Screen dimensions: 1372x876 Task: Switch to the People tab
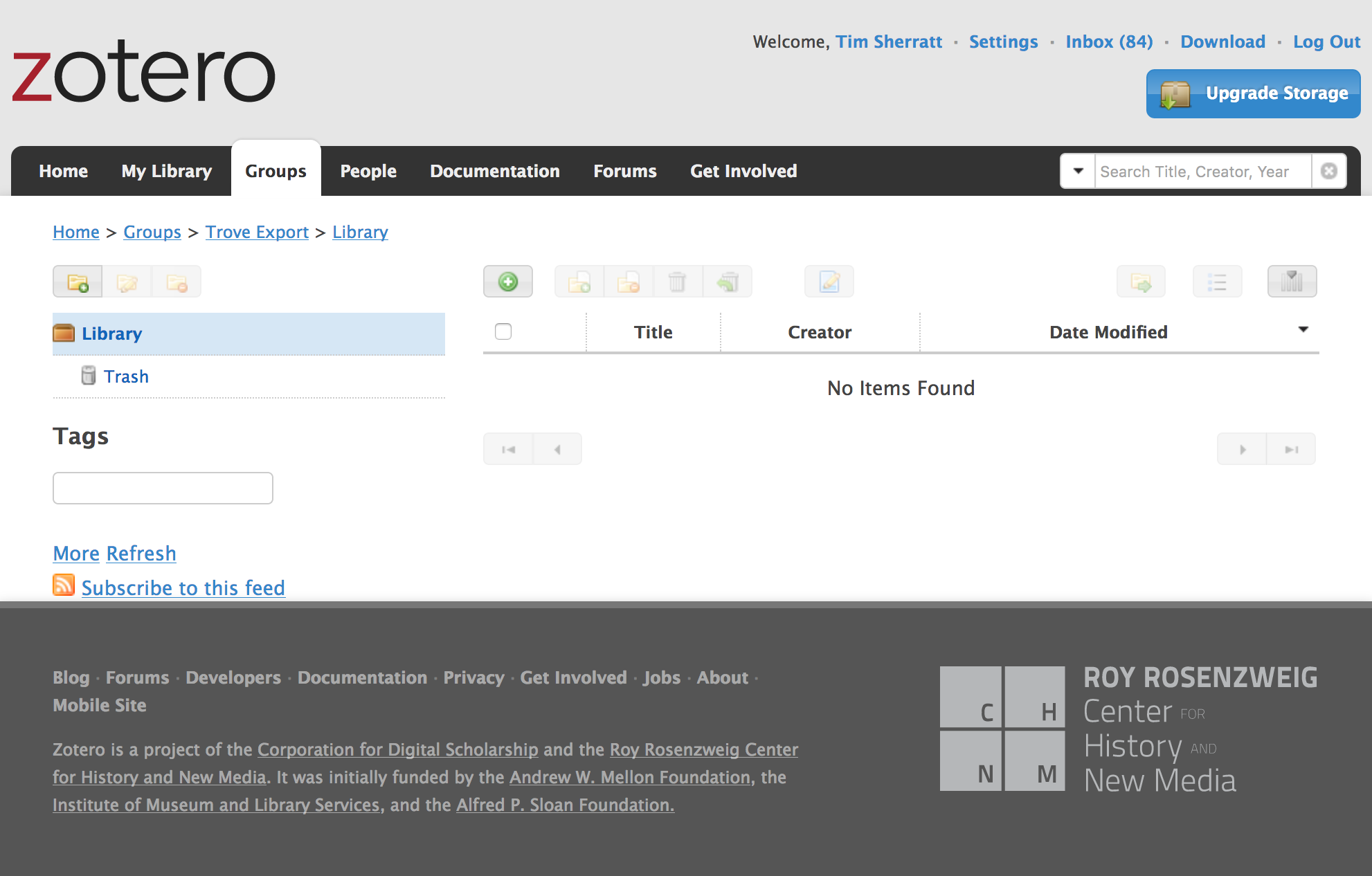point(368,171)
